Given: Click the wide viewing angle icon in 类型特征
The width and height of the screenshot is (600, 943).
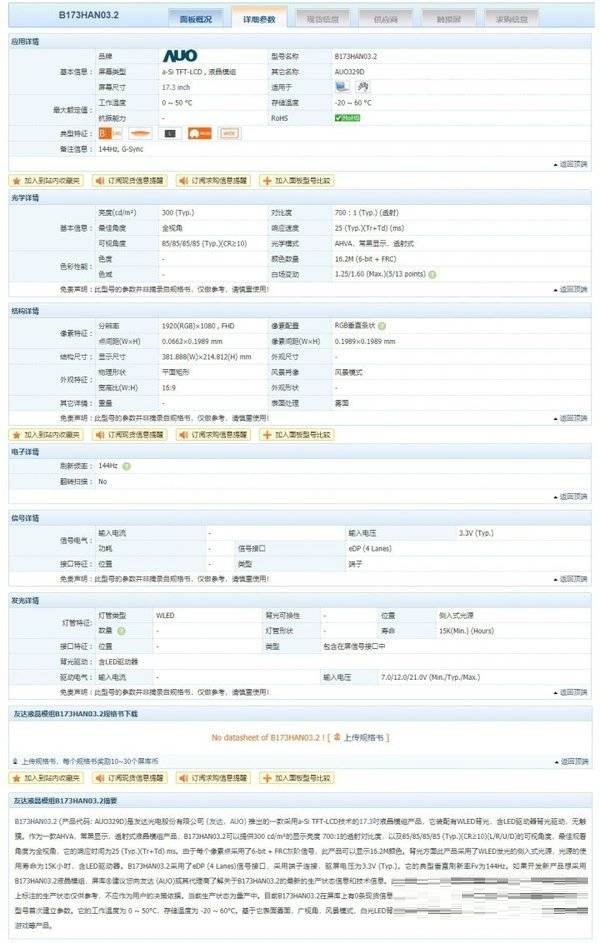Looking at the screenshot, I should point(140,133).
